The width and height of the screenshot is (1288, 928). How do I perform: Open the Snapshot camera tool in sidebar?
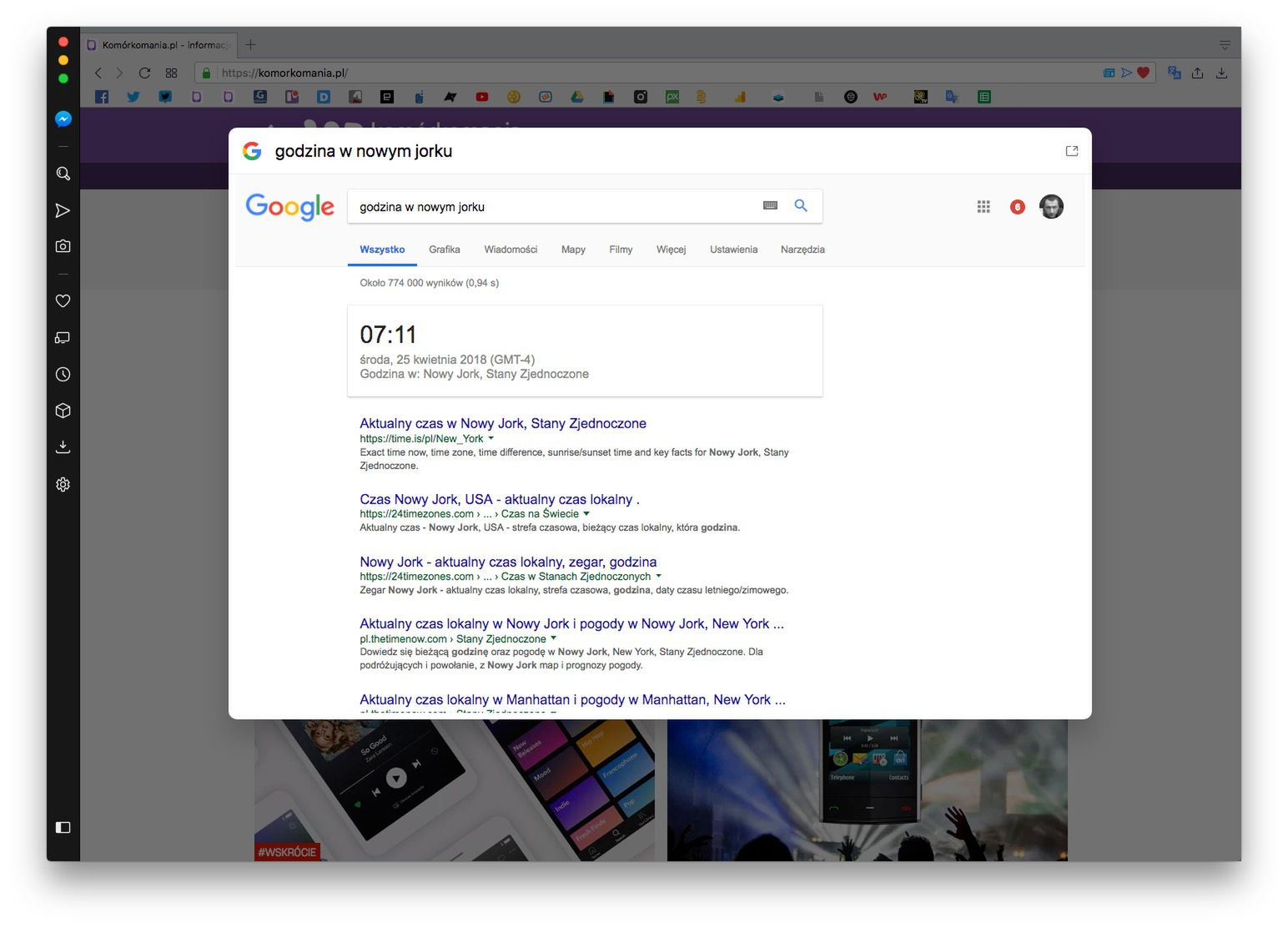click(63, 246)
